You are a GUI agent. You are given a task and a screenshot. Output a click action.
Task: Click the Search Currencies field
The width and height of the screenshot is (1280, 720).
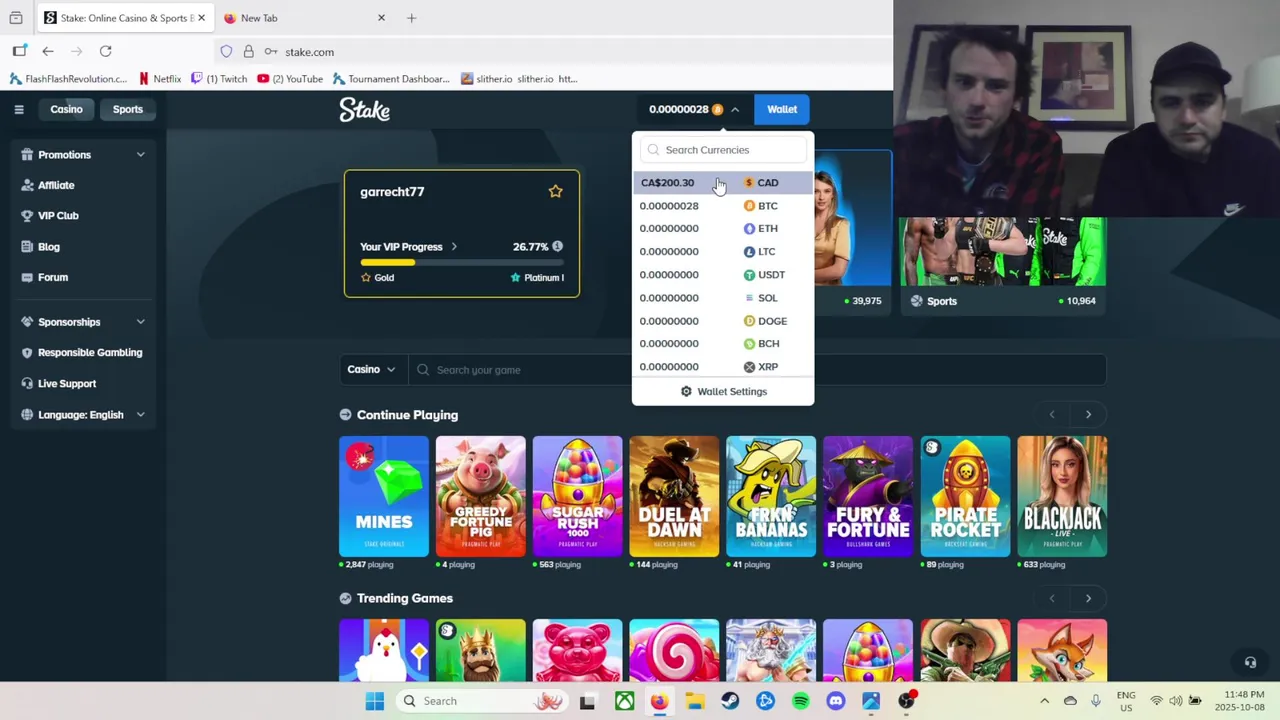(723, 150)
